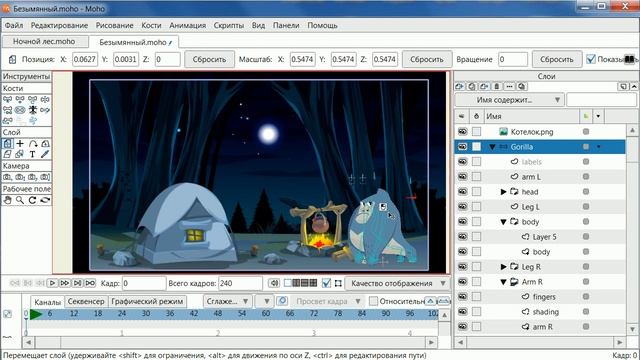Viewport: 640px width, 360px height.
Task: Open the Анимация menu
Action: coord(187,25)
